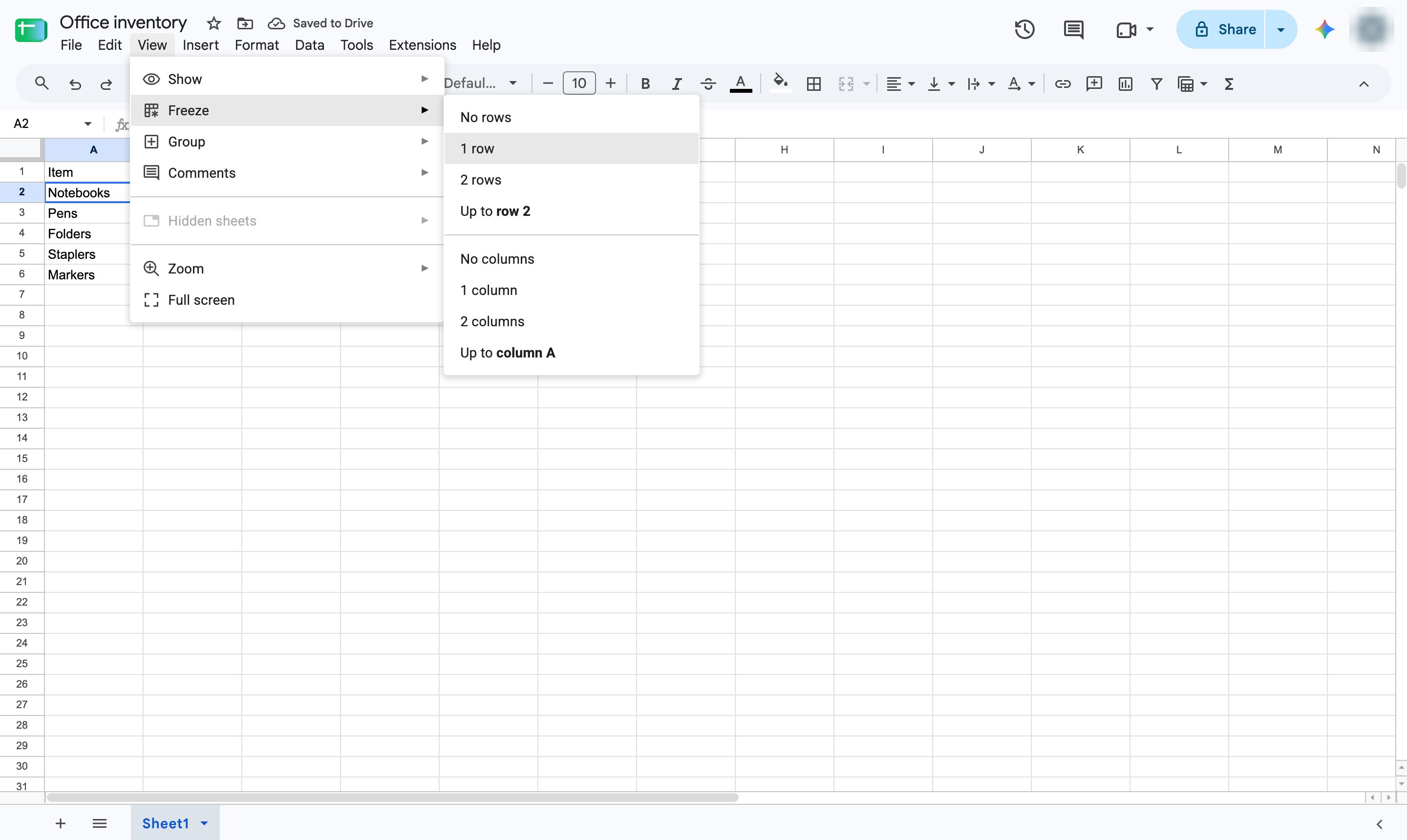
Task: Open the name box dropdown arrow
Action: pyautogui.click(x=87, y=124)
